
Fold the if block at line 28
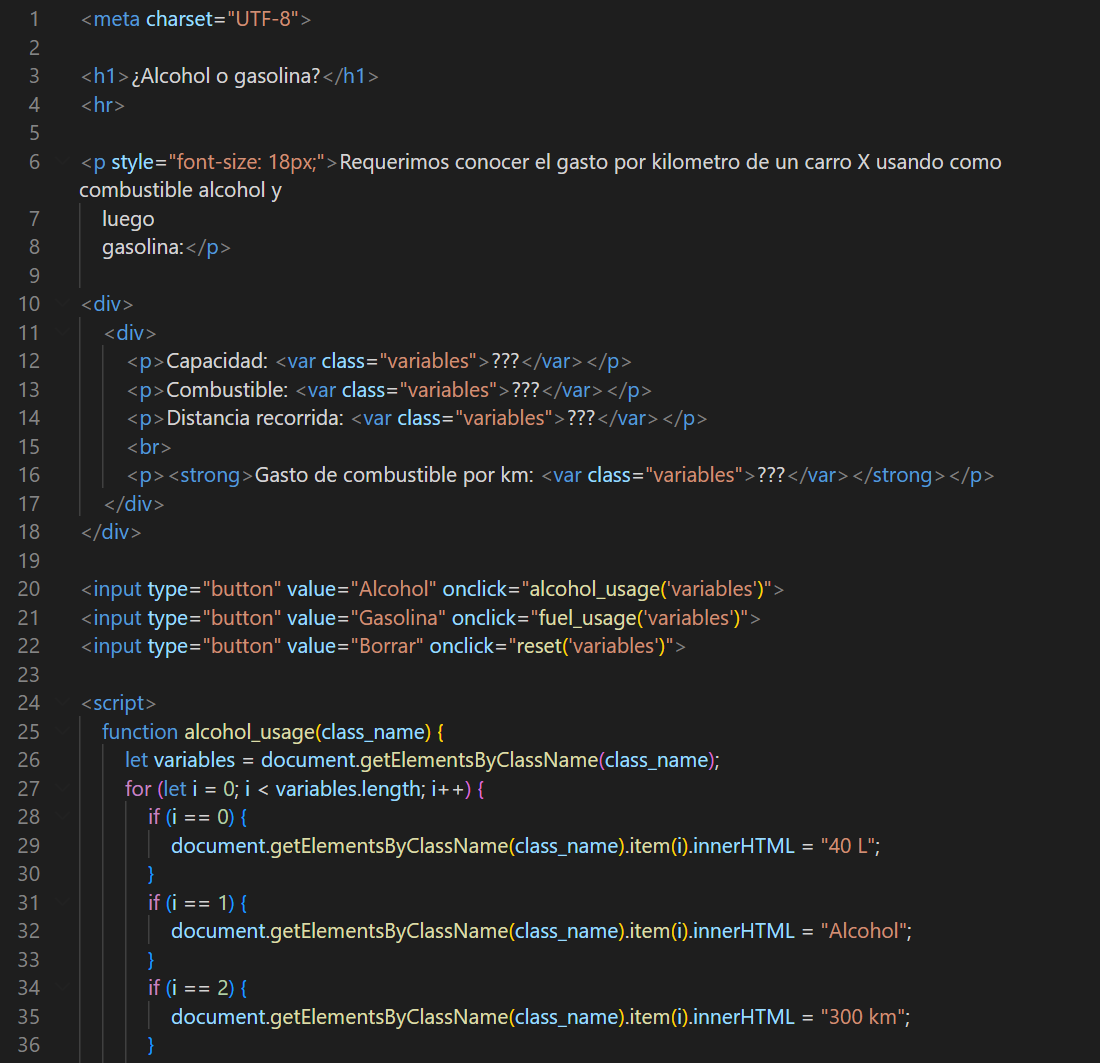coord(64,817)
